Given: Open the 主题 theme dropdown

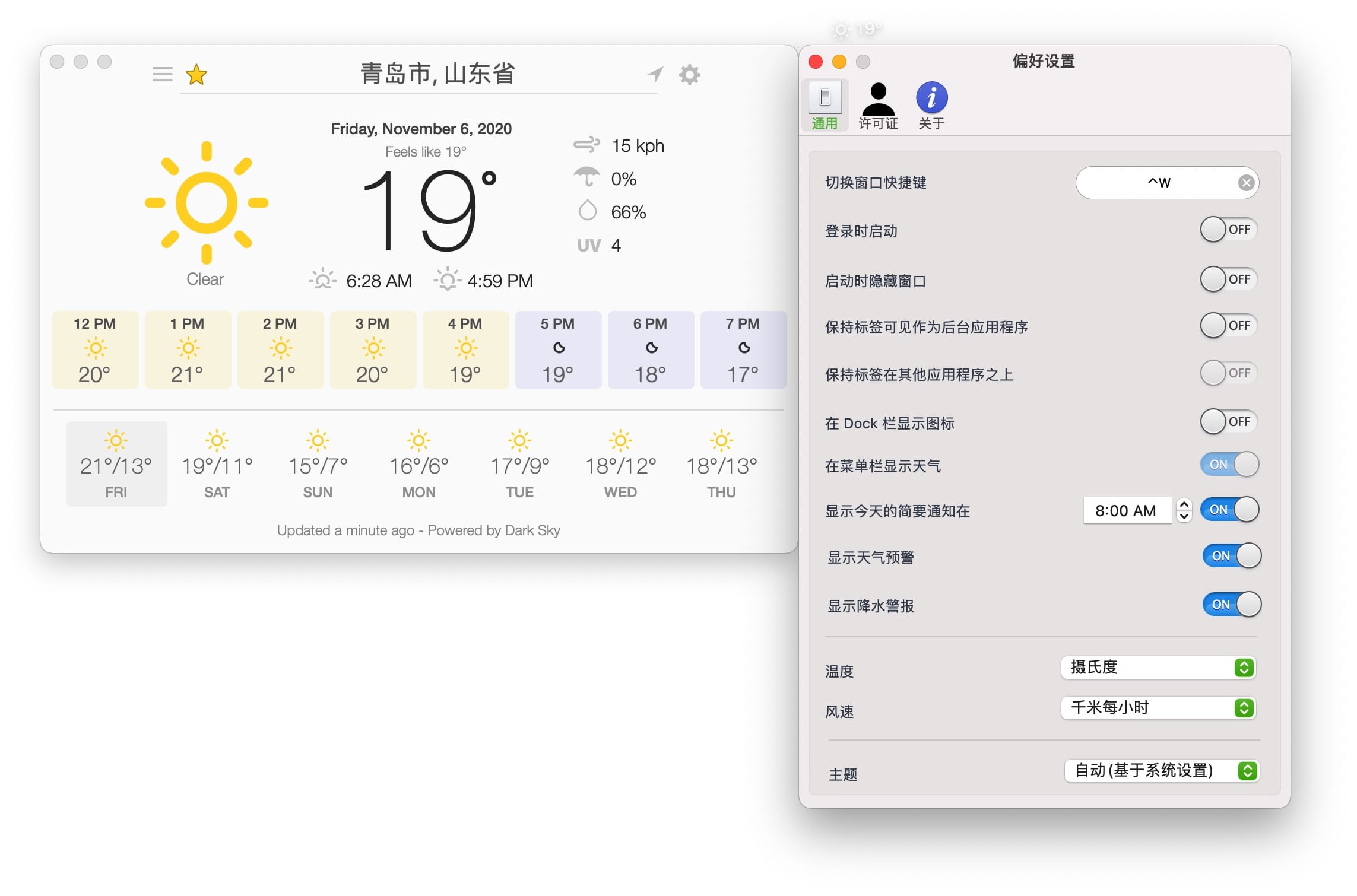Looking at the screenshot, I should point(1161,771).
